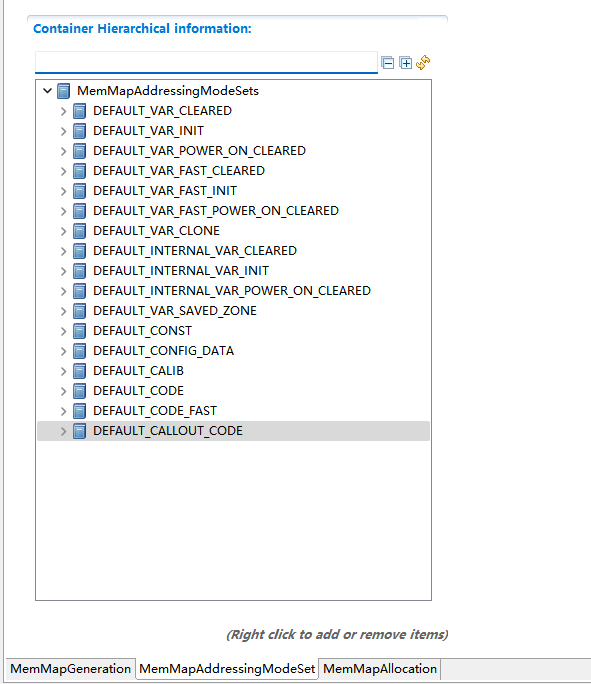Expand the DEFAULT_INTERNAL_VAR_POWER_ON_CLEARED node

64,291
